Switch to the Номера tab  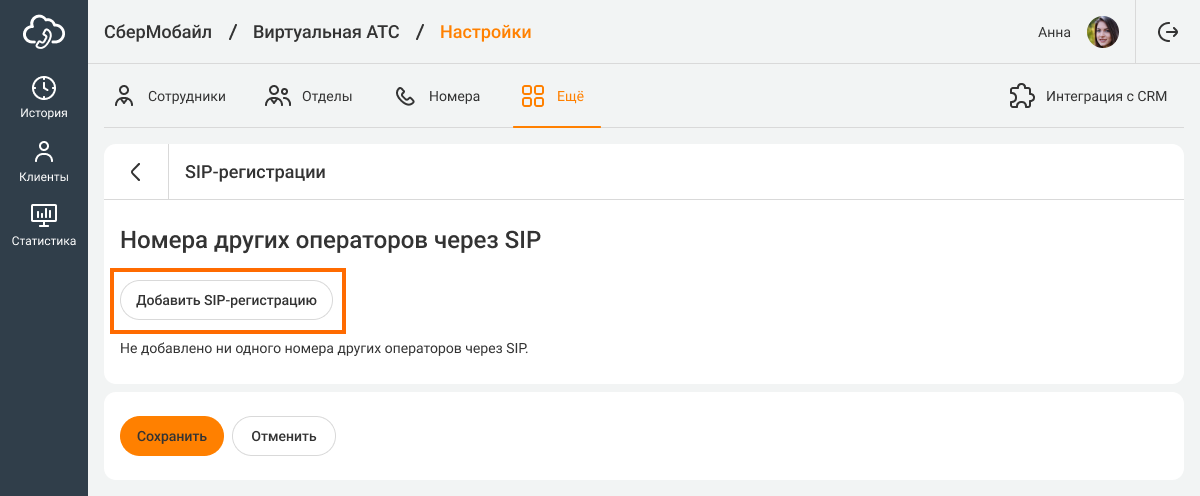click(438, 97)
